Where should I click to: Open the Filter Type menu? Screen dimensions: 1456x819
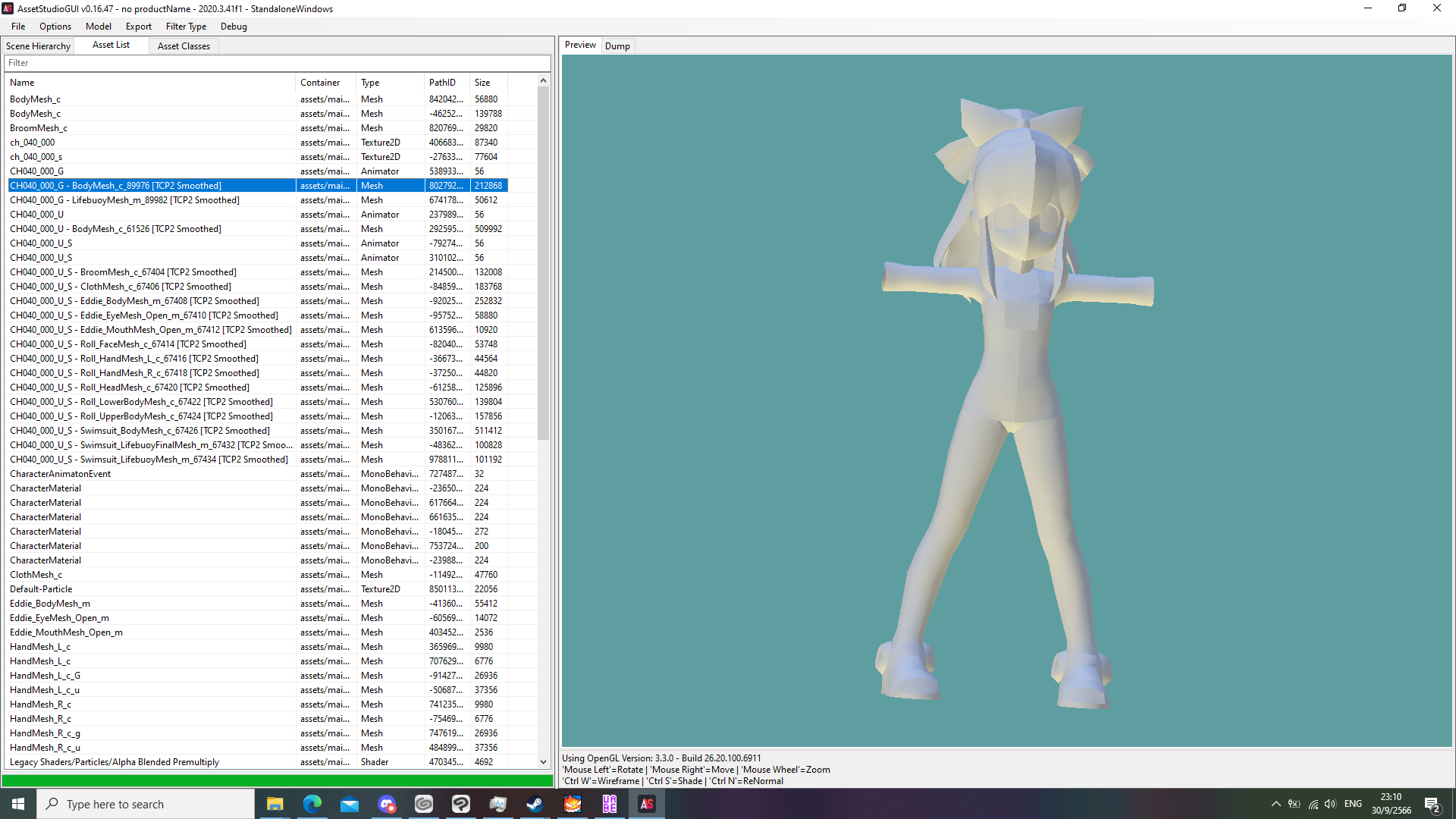point(187,27)
